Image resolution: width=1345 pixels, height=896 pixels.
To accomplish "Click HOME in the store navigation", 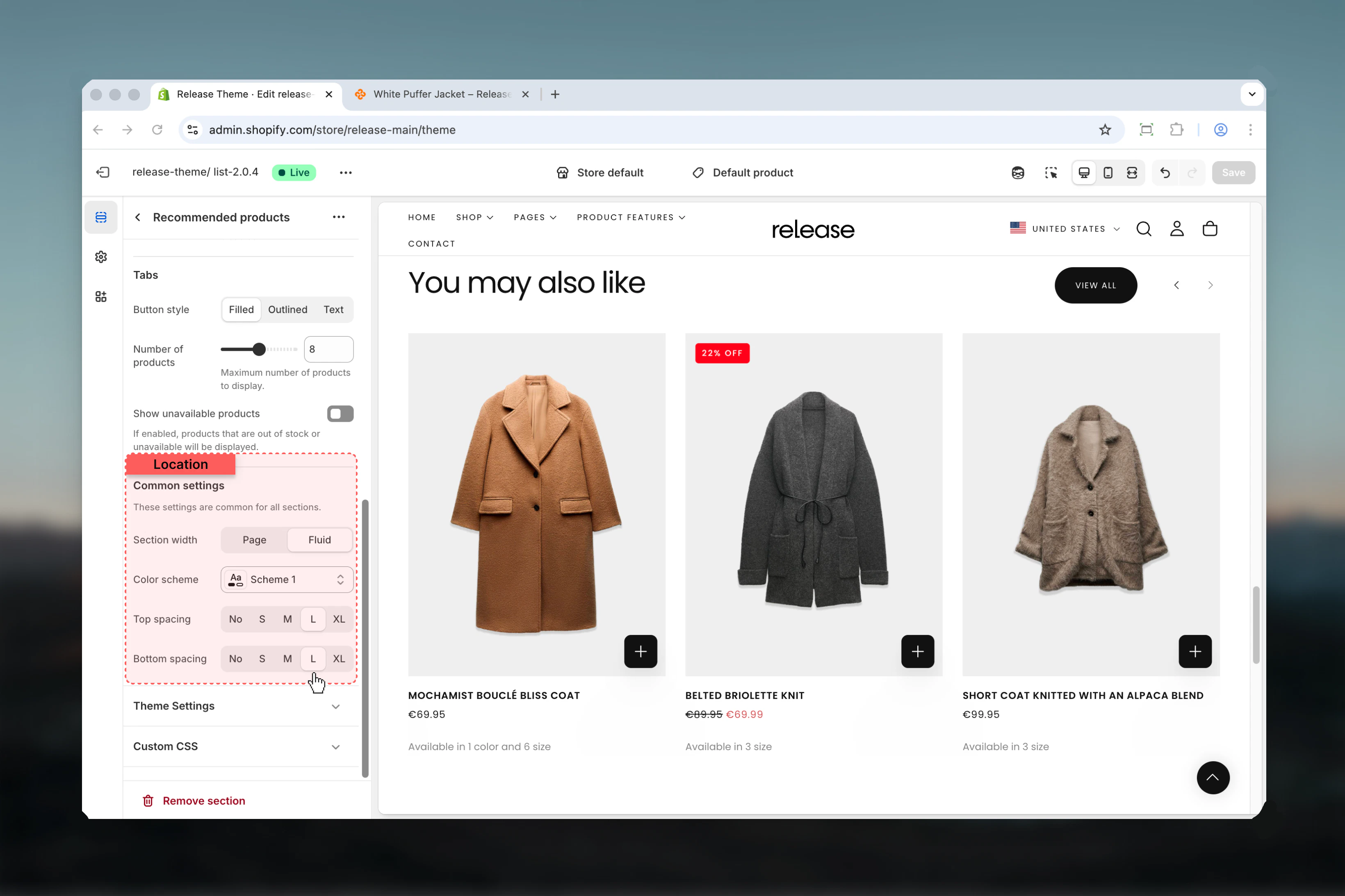I will click(422, 218).
